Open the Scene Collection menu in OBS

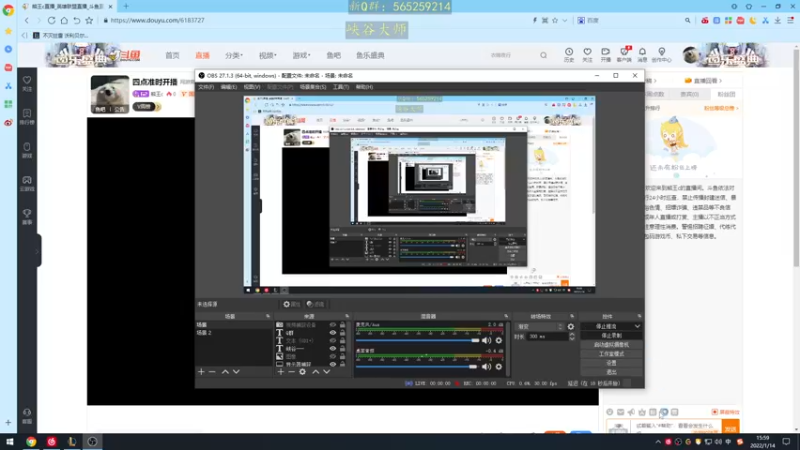point(313,87)
